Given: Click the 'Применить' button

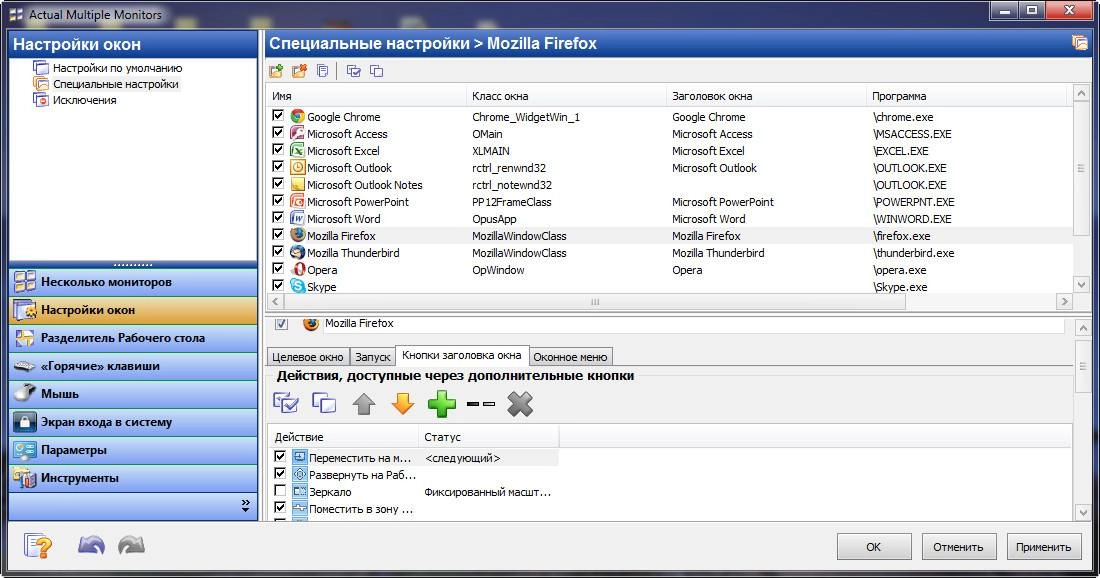Looking at the screenshot, I should (x=1043, y=546).
